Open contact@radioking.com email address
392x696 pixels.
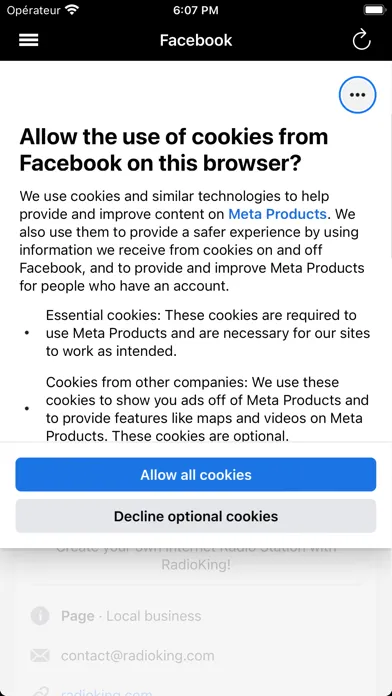pos(138,656)
